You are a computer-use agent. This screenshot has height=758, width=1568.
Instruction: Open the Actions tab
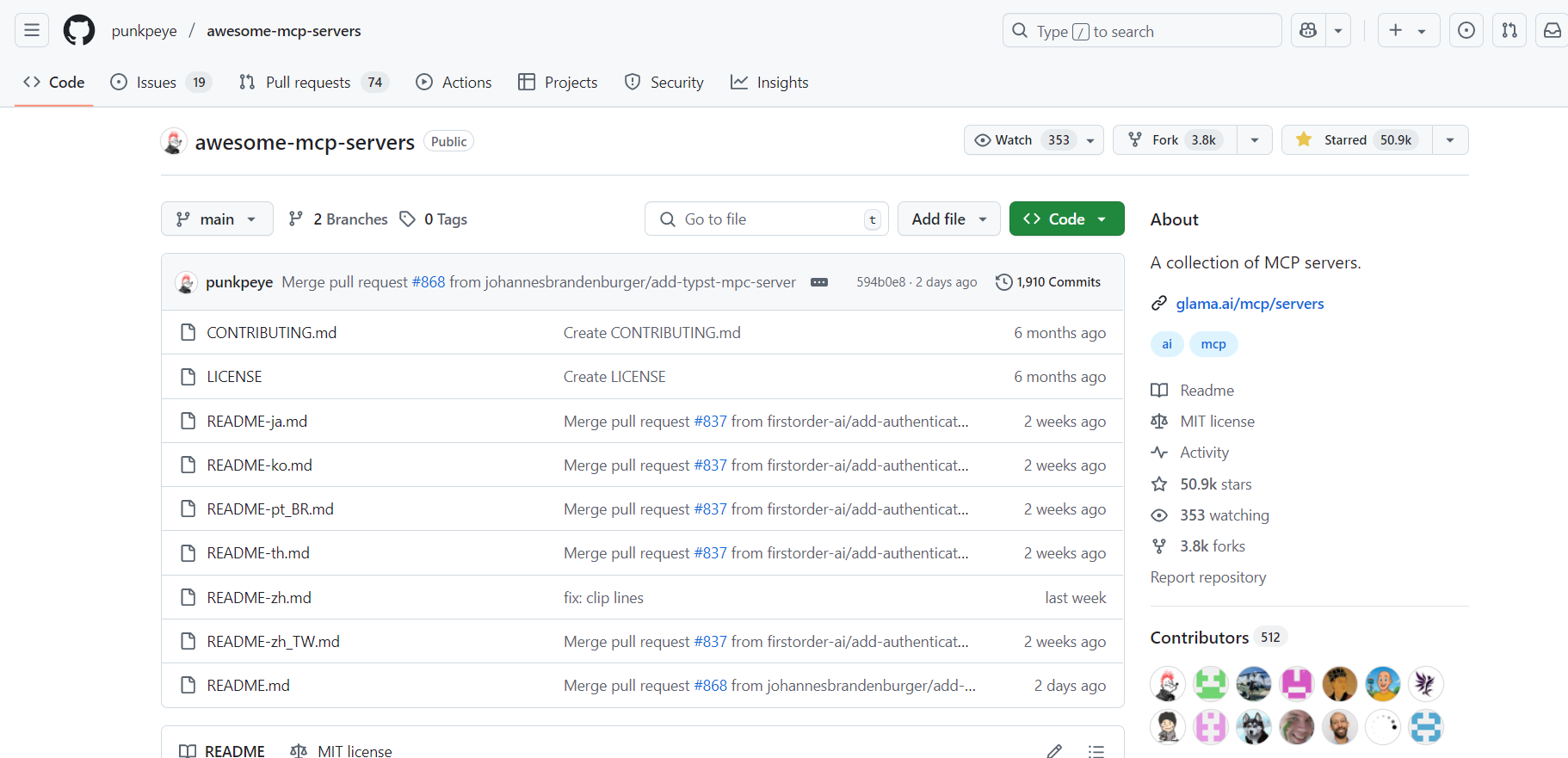pyautogui.click(x=454, y=83)
